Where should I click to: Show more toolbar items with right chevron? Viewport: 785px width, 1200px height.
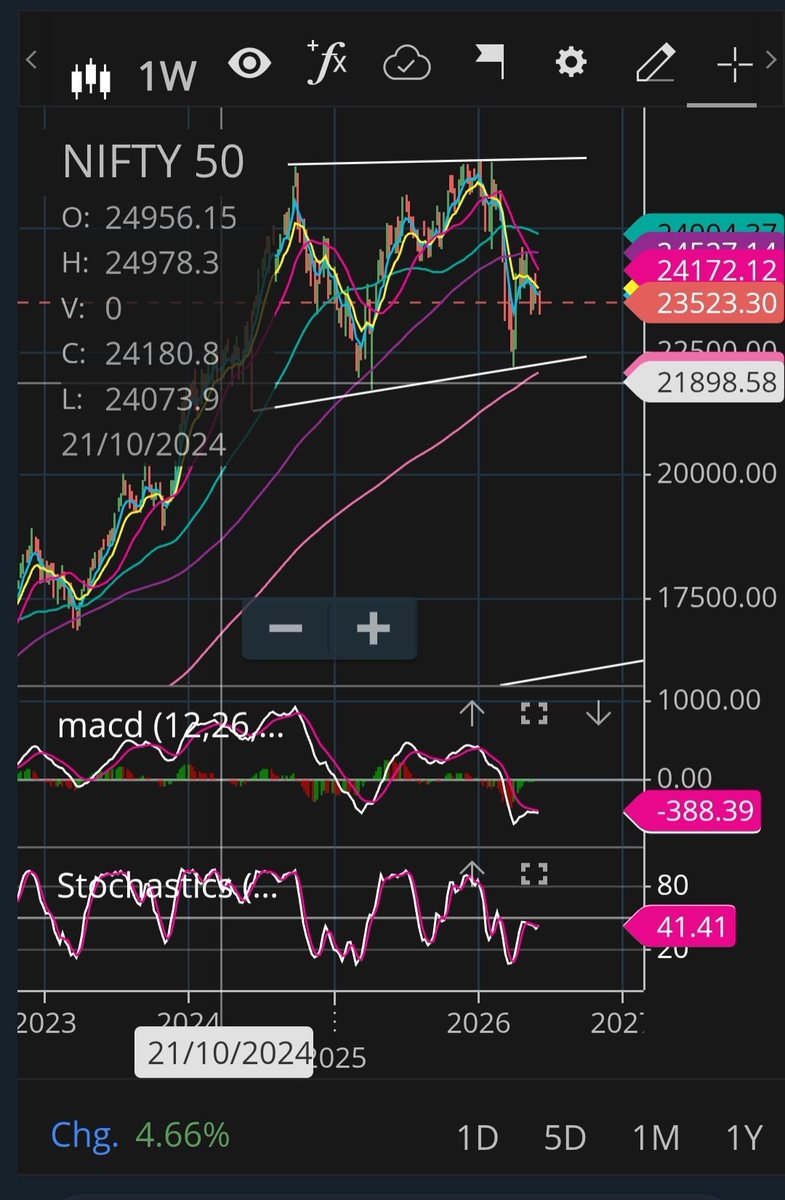(771, 61)
